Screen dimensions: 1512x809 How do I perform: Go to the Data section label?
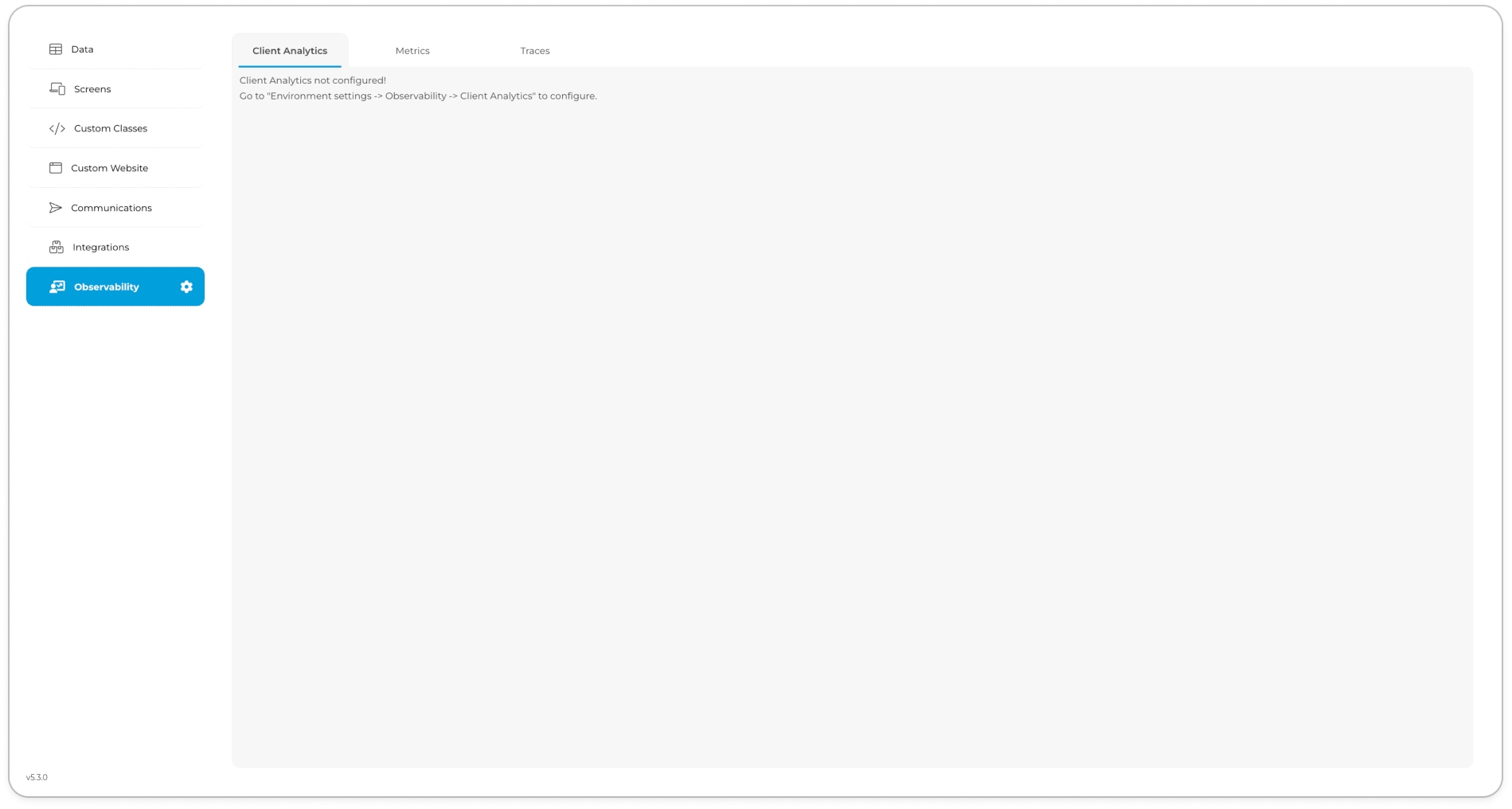(x=82, y=49)
